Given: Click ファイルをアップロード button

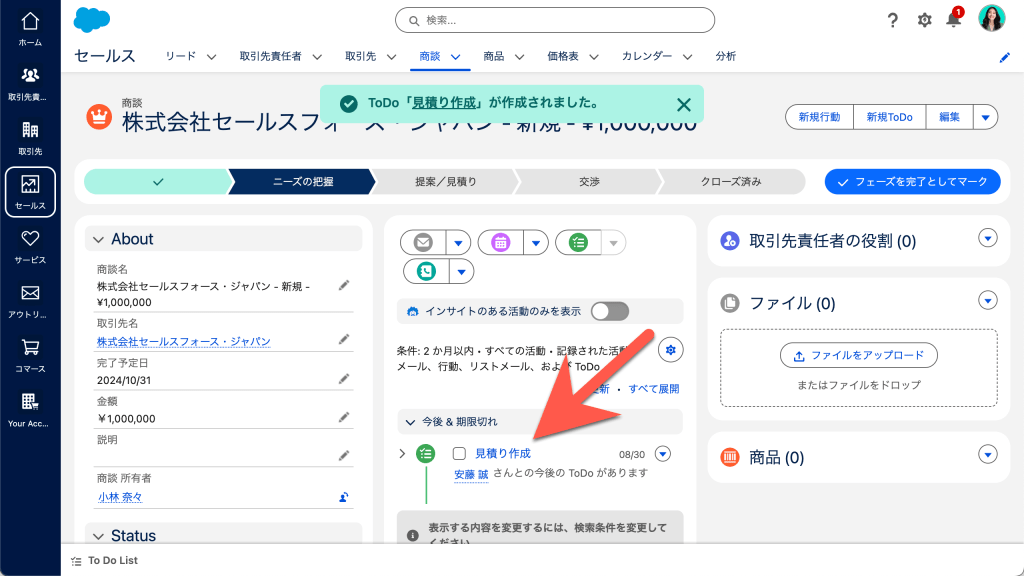Looking at the screenshot, I should pos(859,355).
